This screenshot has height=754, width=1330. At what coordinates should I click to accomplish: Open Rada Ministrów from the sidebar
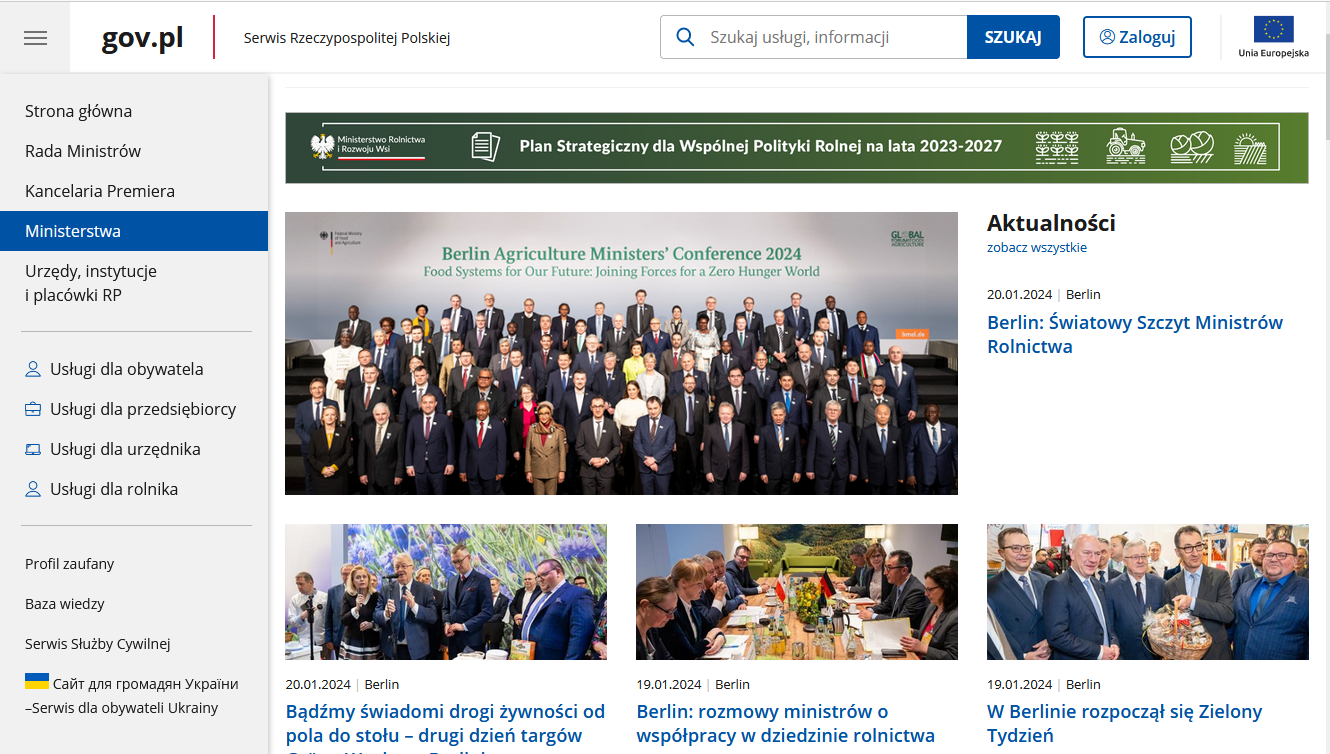point(83,151)
